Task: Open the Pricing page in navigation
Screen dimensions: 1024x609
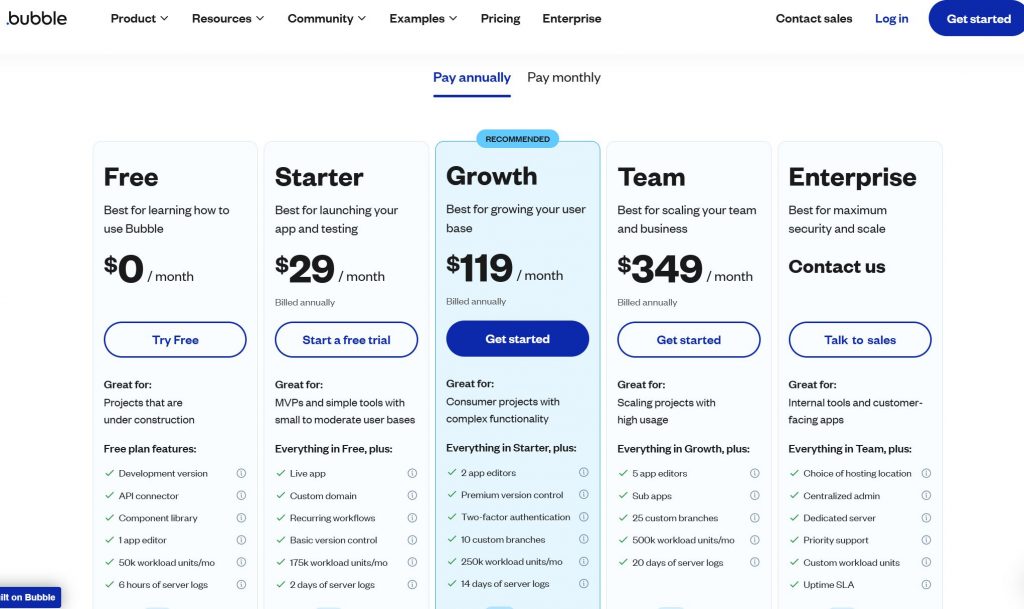Action: (x=500, y=18)
